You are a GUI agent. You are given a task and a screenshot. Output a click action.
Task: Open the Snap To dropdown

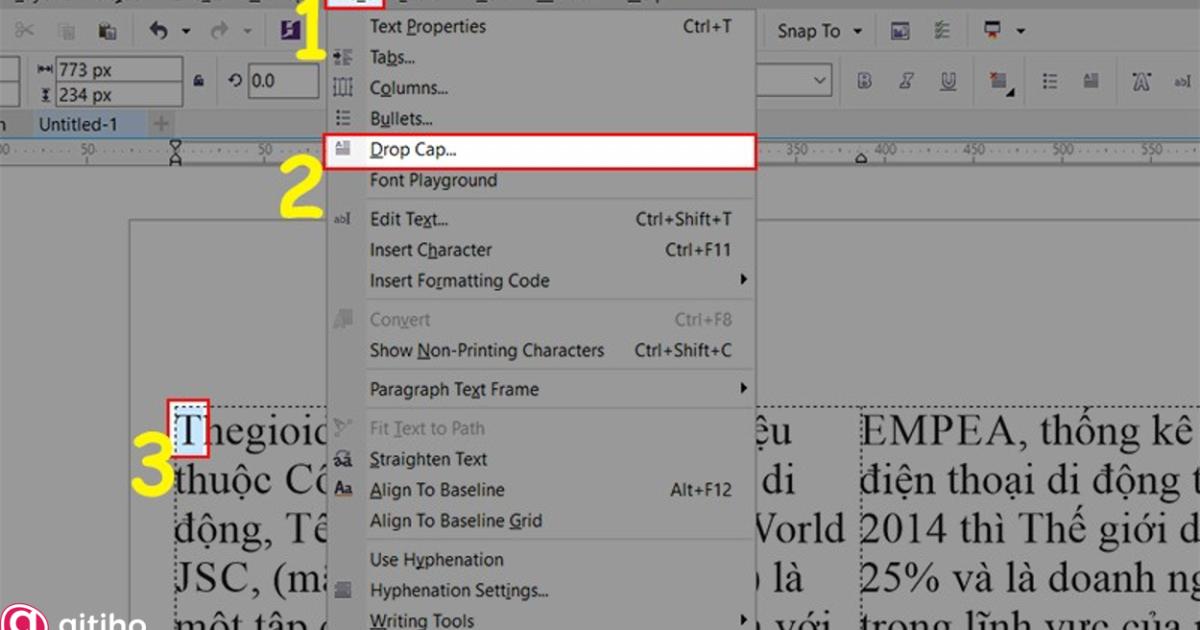click(818, 31)
